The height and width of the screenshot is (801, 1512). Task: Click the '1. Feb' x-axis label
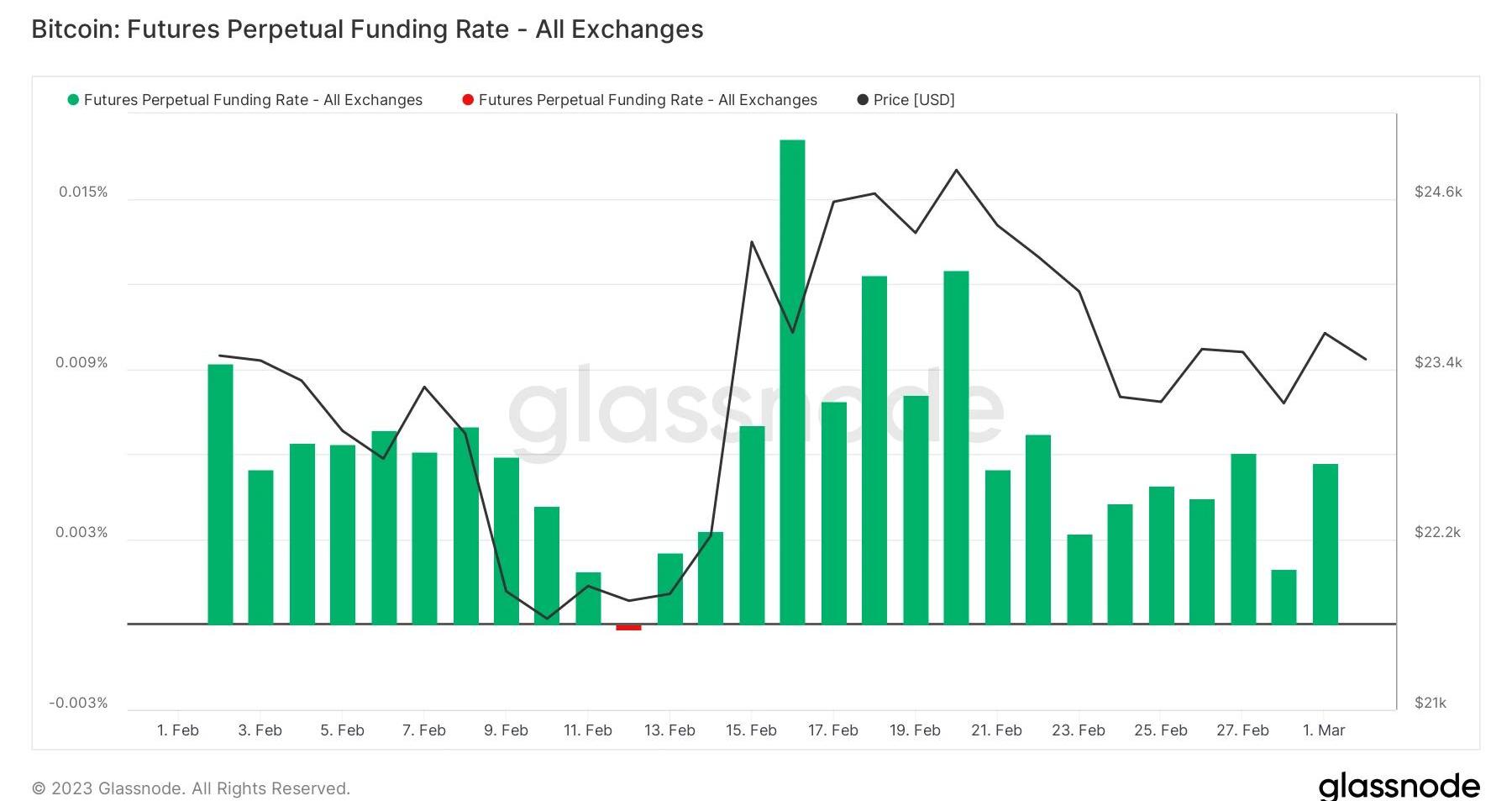click(x=178, y=730)
